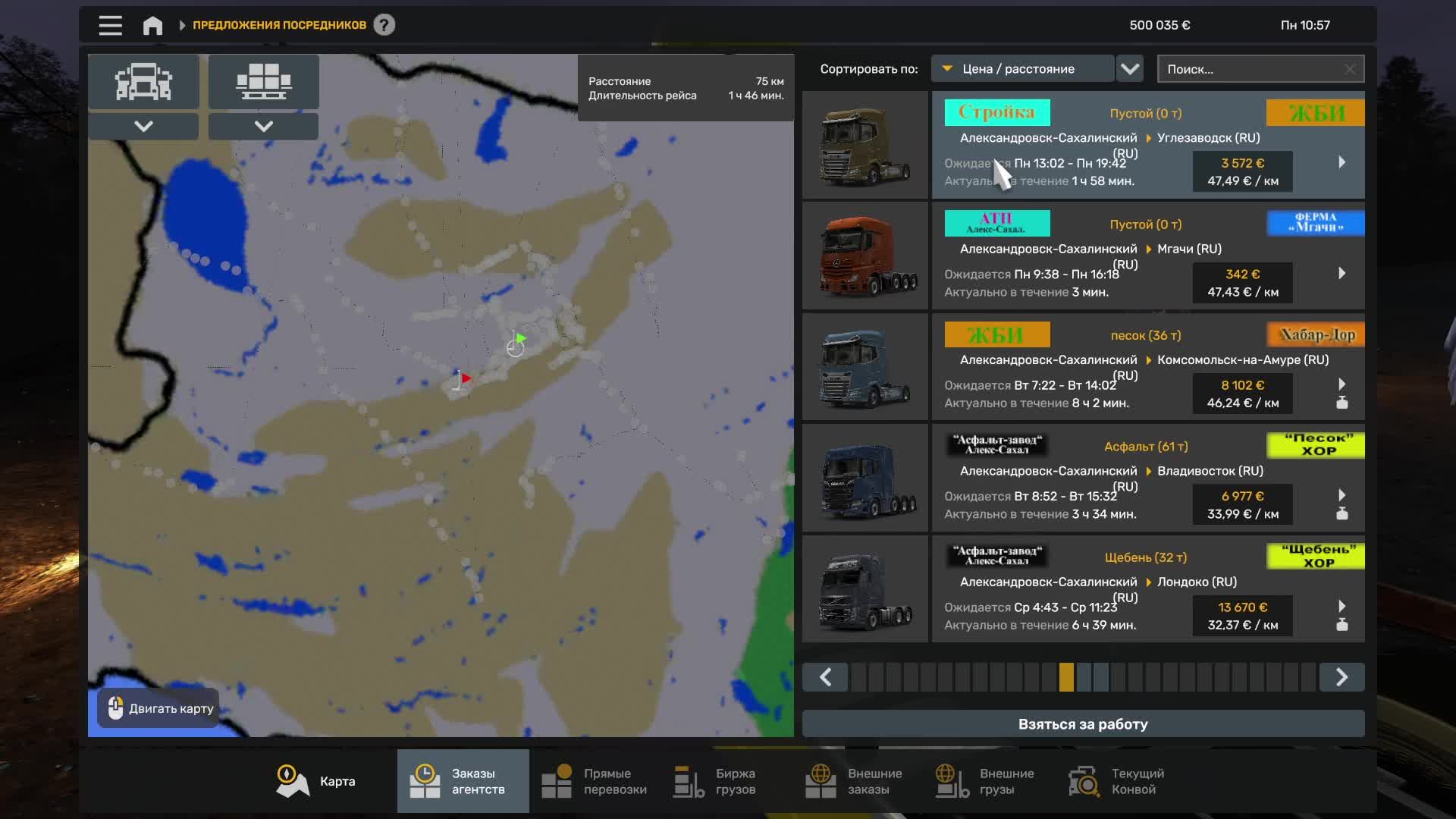
Task: Select the orange Mercedes truck thumbnail
Action: (x=865, y=256)
